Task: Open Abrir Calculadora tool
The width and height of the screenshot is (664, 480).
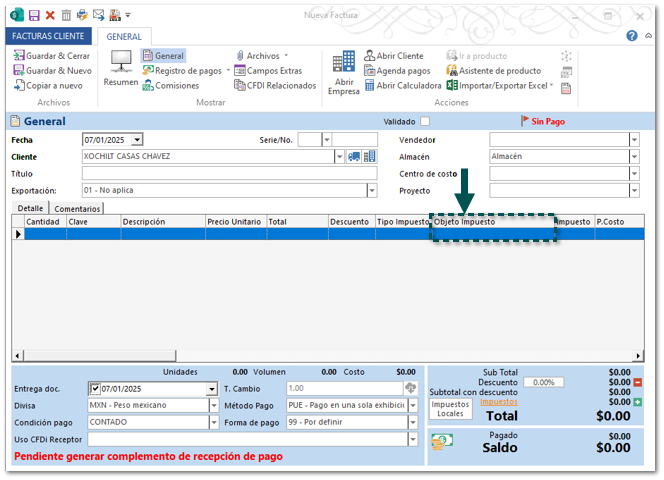Action: [403, 86]
